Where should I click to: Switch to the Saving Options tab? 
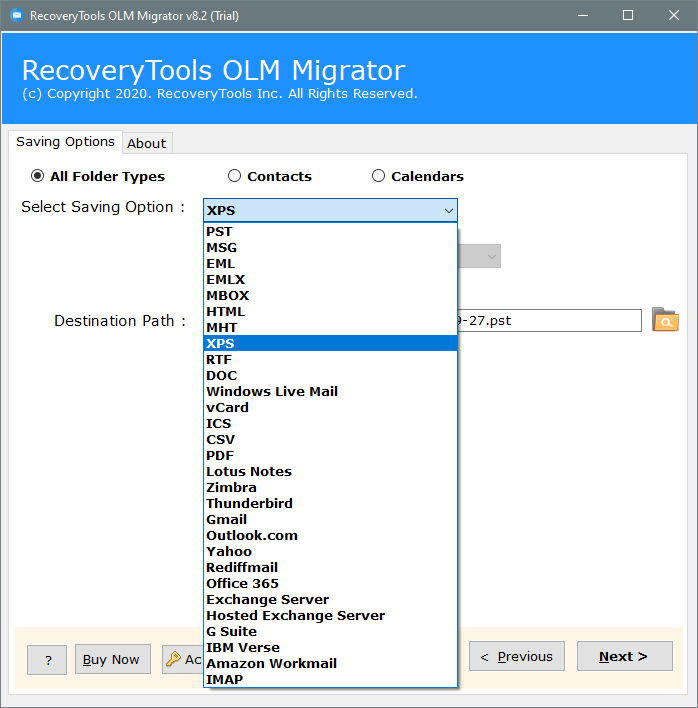[x=65, y=142]
